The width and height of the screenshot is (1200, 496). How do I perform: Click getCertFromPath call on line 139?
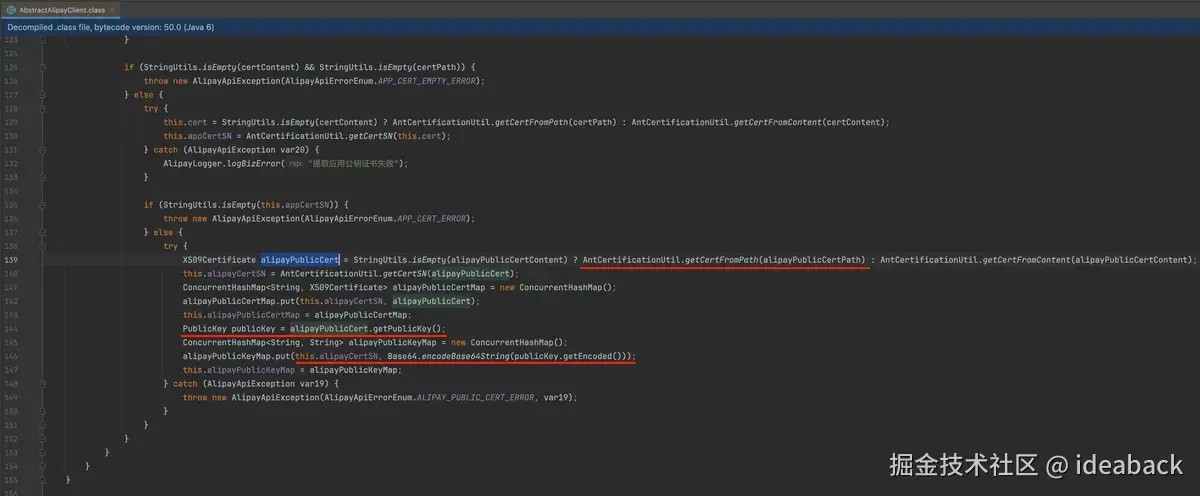point(720,259)
